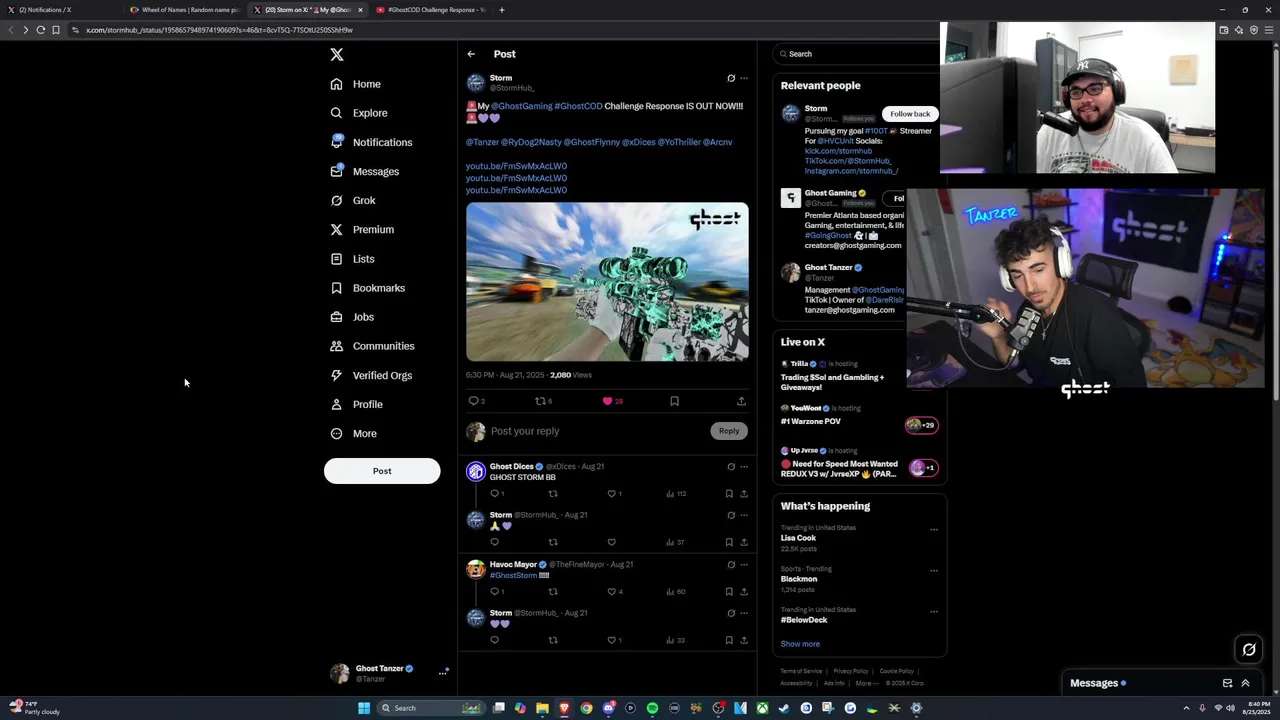Click new message icon in Messages drawer
The height and width of the screenshot is (720, 1280).
pyautogui.click(x=1227, y=683)
